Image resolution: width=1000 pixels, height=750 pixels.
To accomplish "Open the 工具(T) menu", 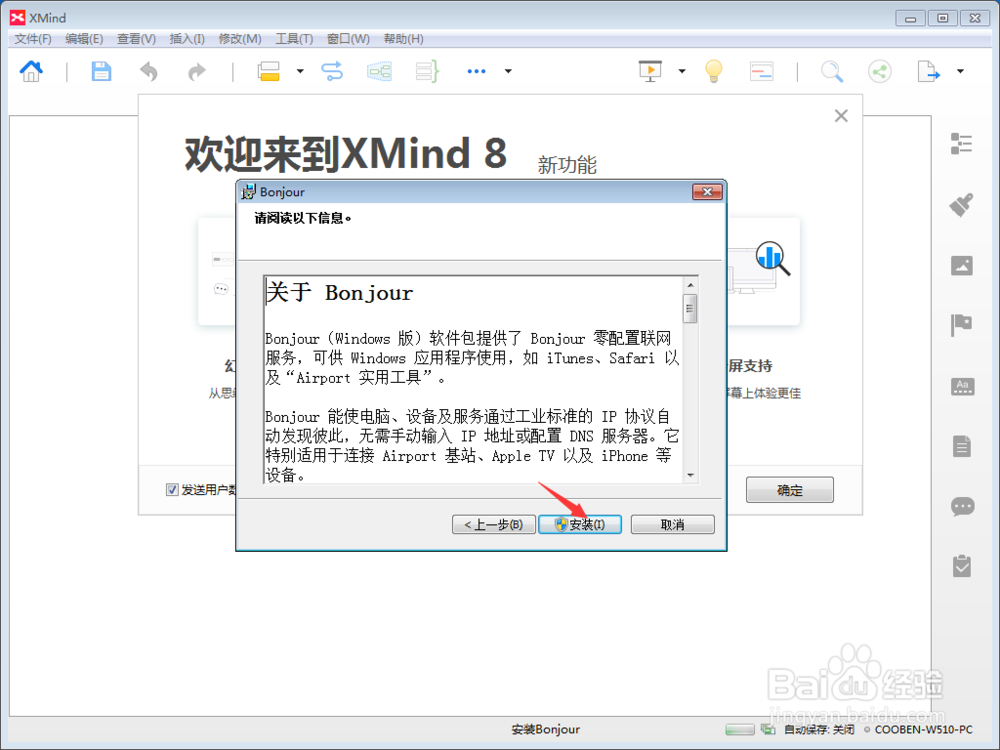I will [x=294, y=39].
